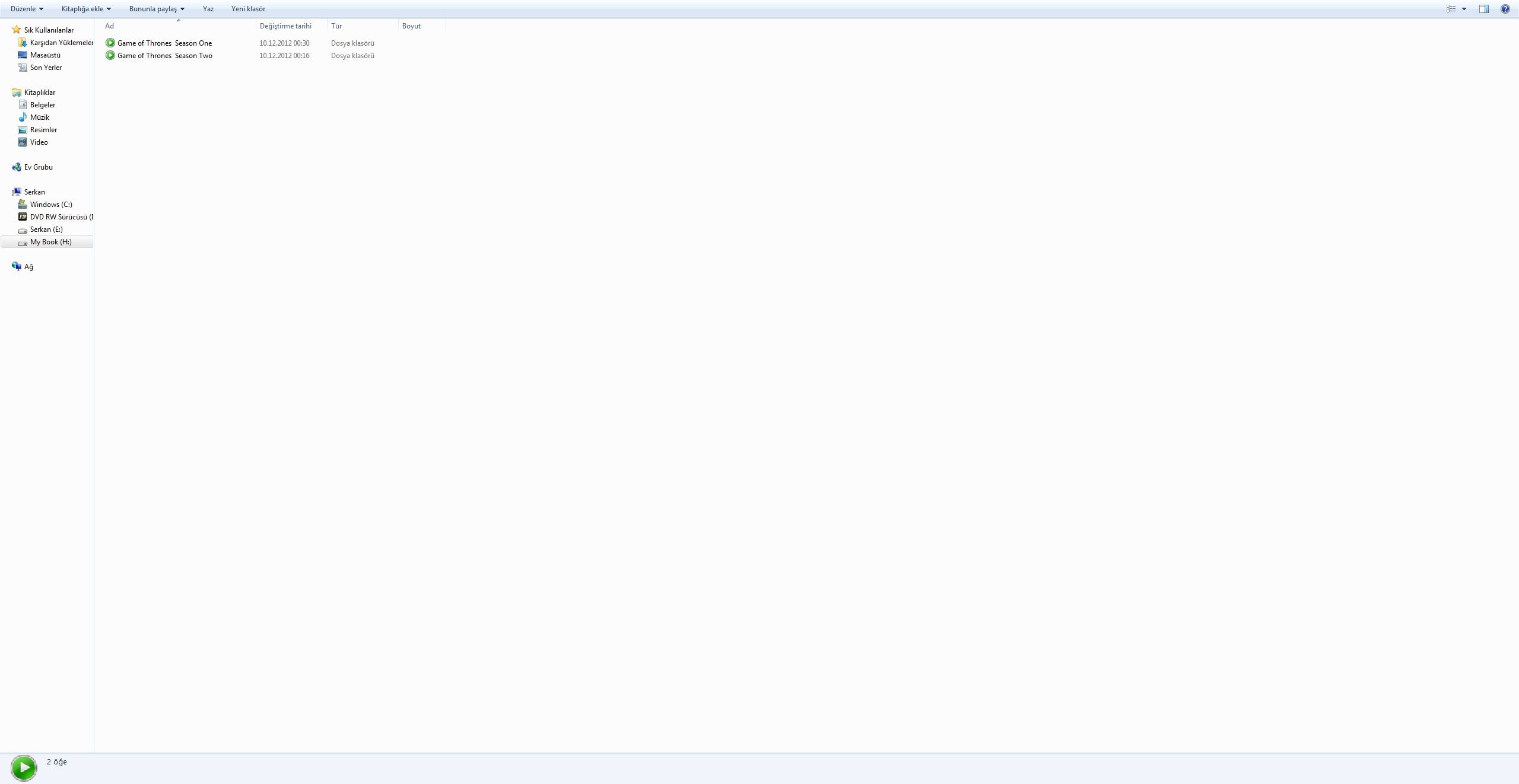Open the Düzenle menu
Viewport: 1519px width, 784px height.
[x=24, y=9]
